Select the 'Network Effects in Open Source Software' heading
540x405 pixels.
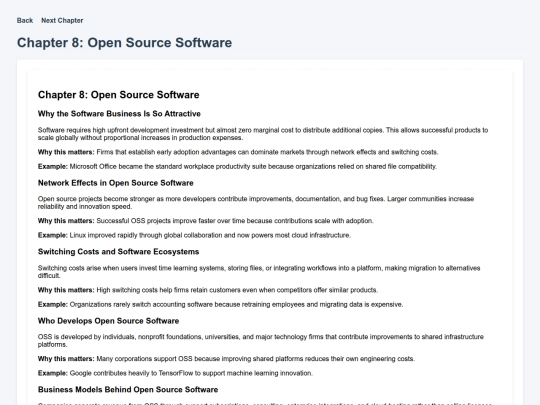pyautogui.click(x=115, y=183)
